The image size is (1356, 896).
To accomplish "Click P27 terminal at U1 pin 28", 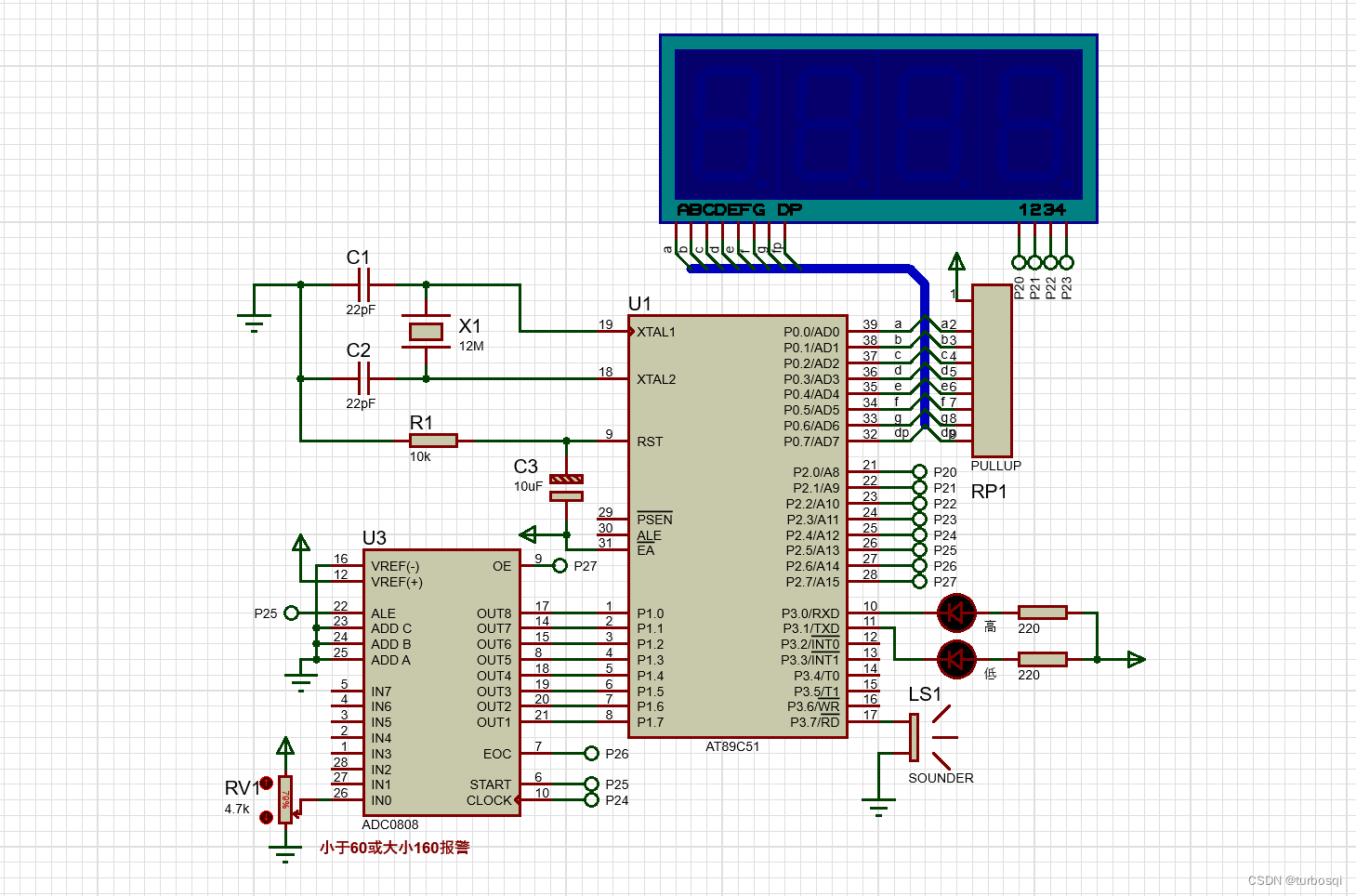I will (x=919, y=581).
